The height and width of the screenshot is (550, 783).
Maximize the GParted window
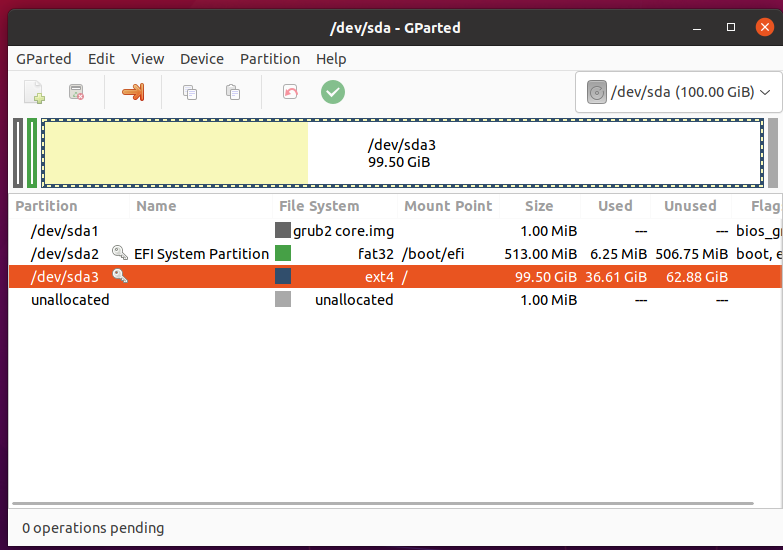tap(731, 27)
